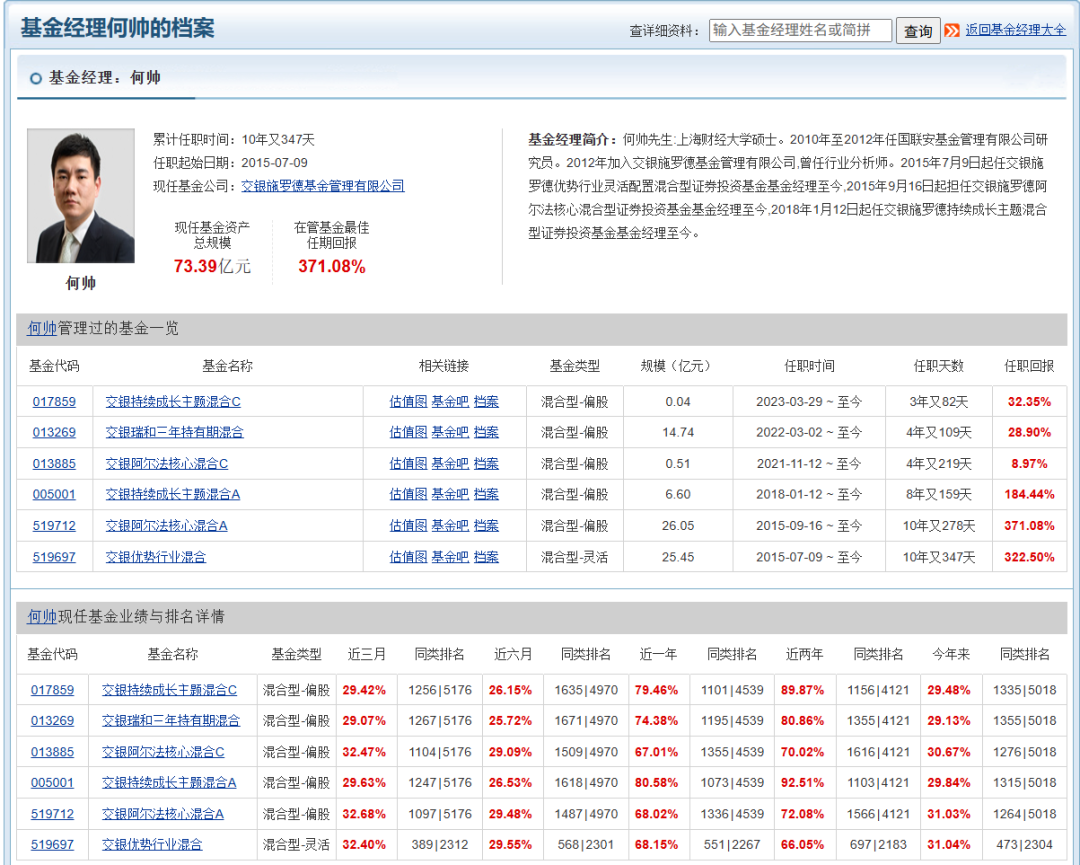This screenshot has width=1080, height=865.
Task: Open 交银持续成长主题混合C in performance table
Action: pos(169,690)
